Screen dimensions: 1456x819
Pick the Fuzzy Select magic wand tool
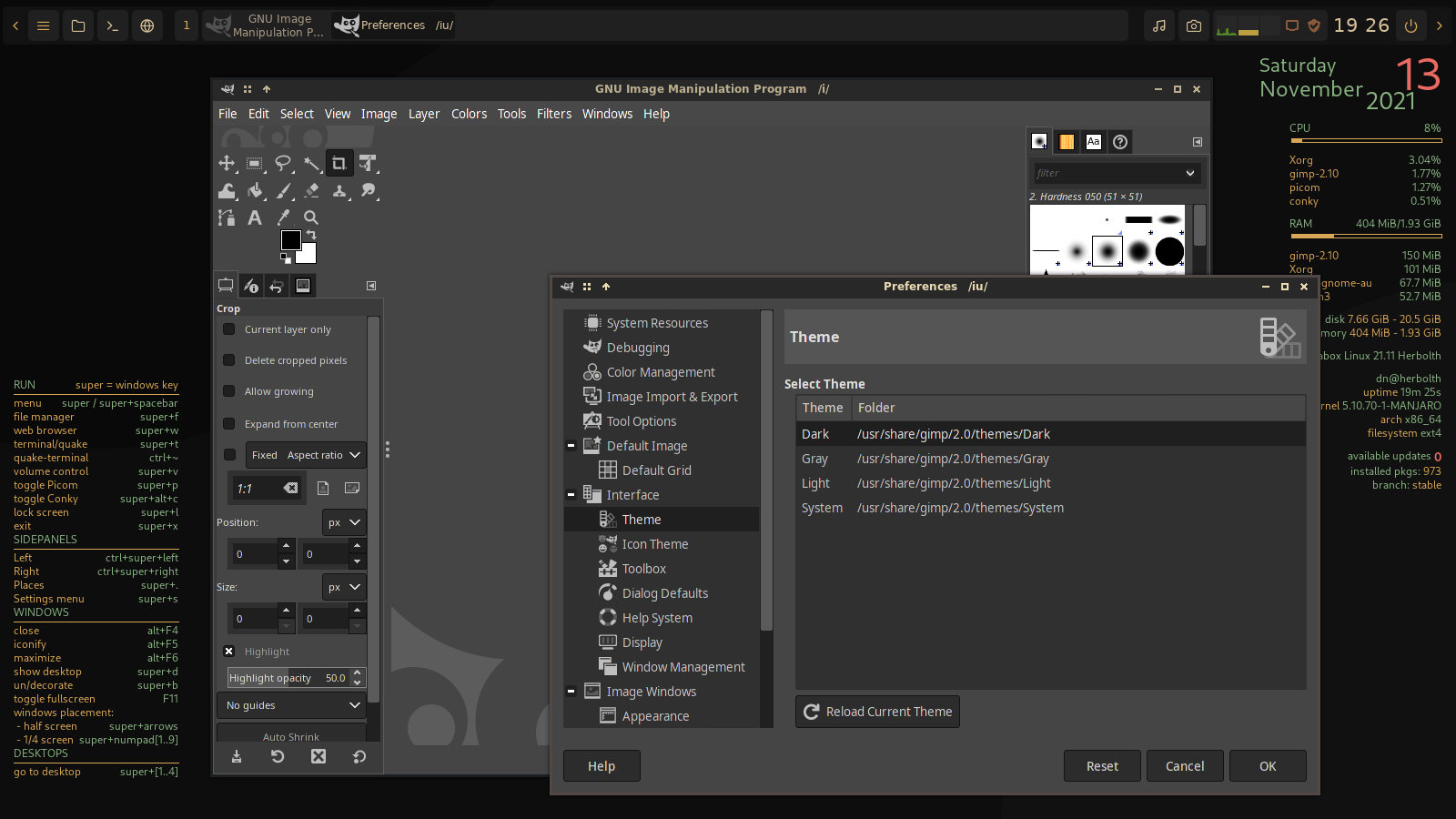311,164
